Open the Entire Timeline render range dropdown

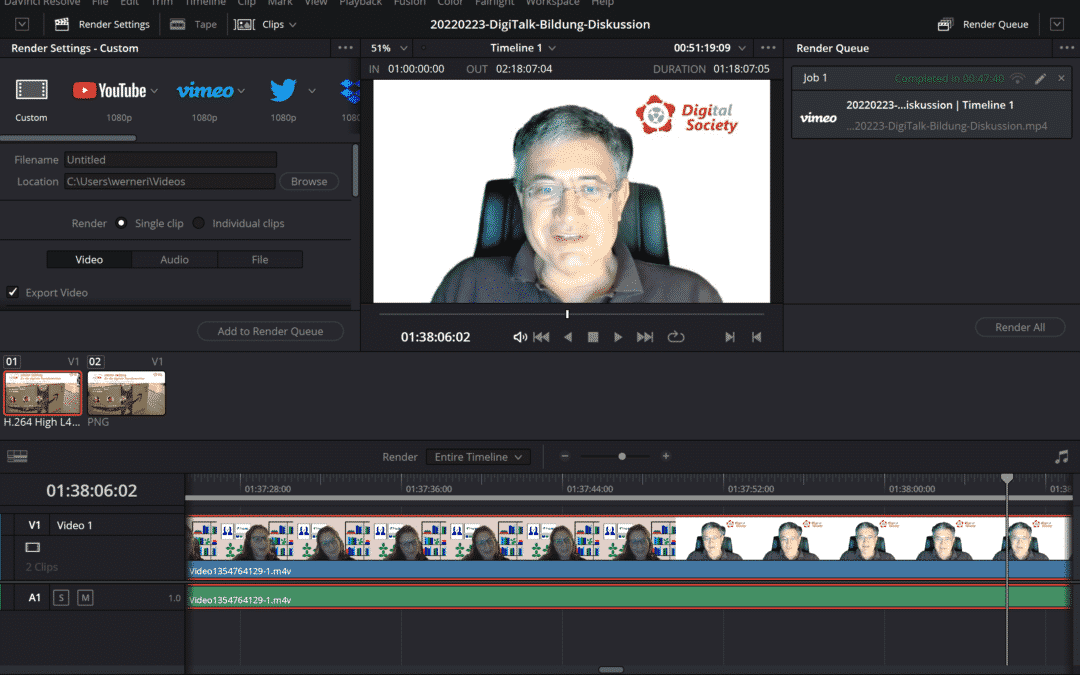click(478, 457)
